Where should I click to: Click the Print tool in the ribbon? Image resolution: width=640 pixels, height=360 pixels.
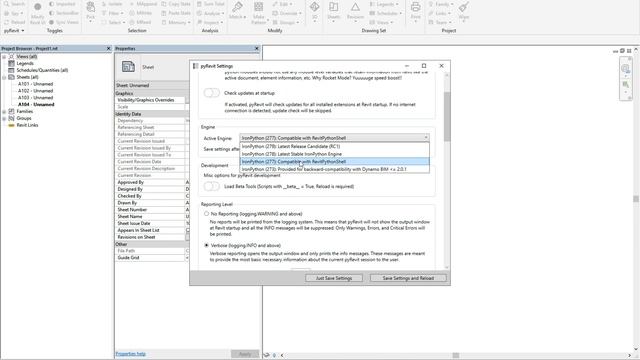point(416,11)
